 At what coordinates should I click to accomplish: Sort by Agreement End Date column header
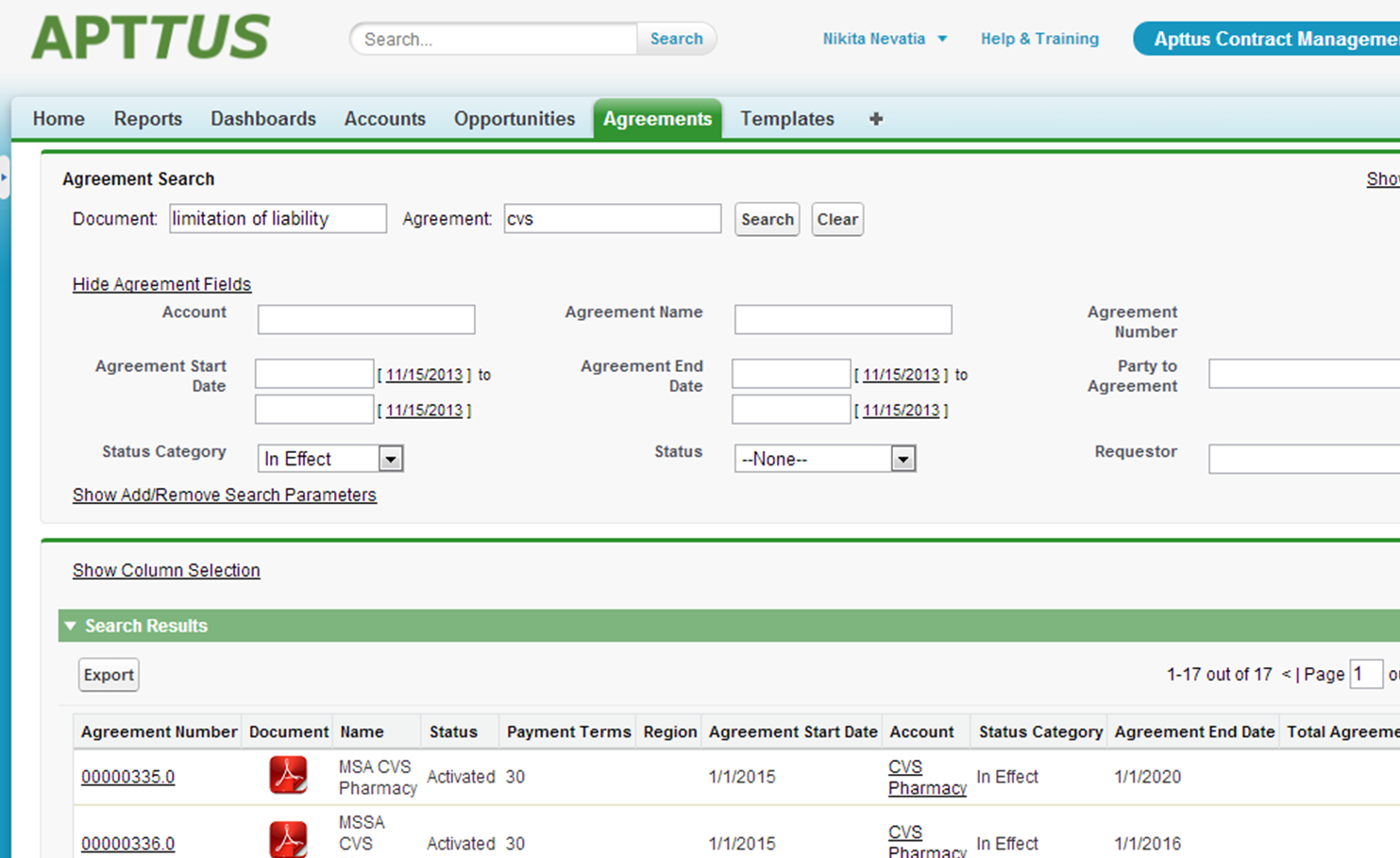click(1194, 732)
